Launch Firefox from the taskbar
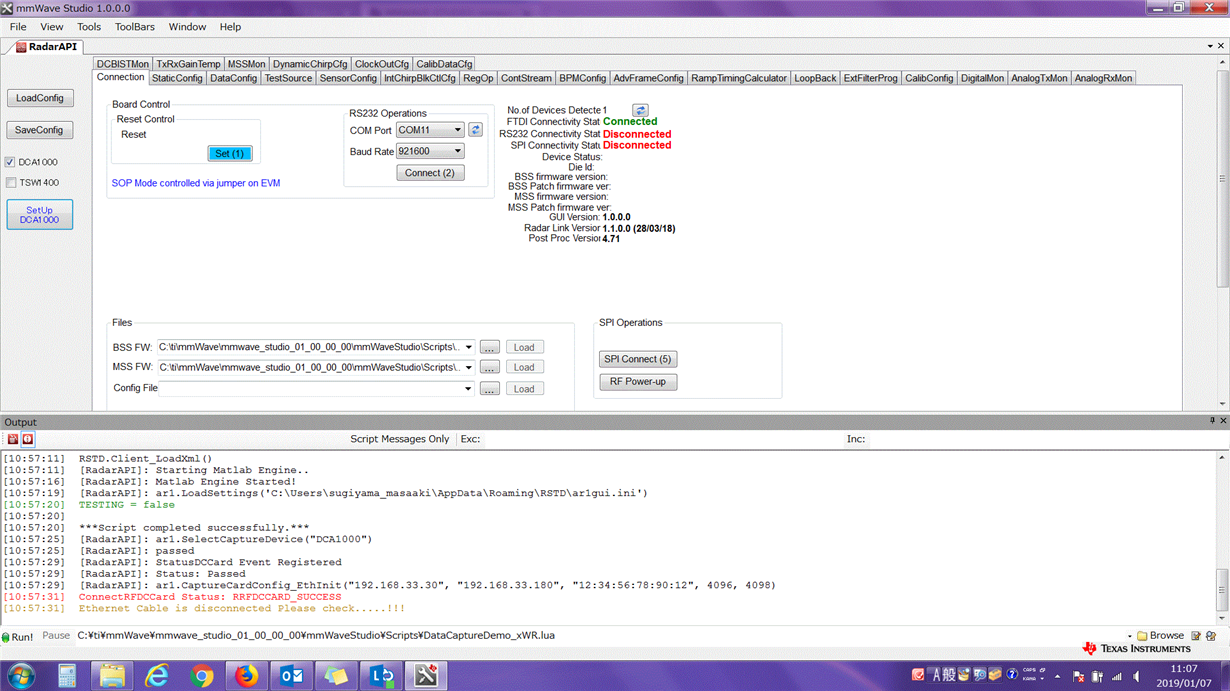 247,676
